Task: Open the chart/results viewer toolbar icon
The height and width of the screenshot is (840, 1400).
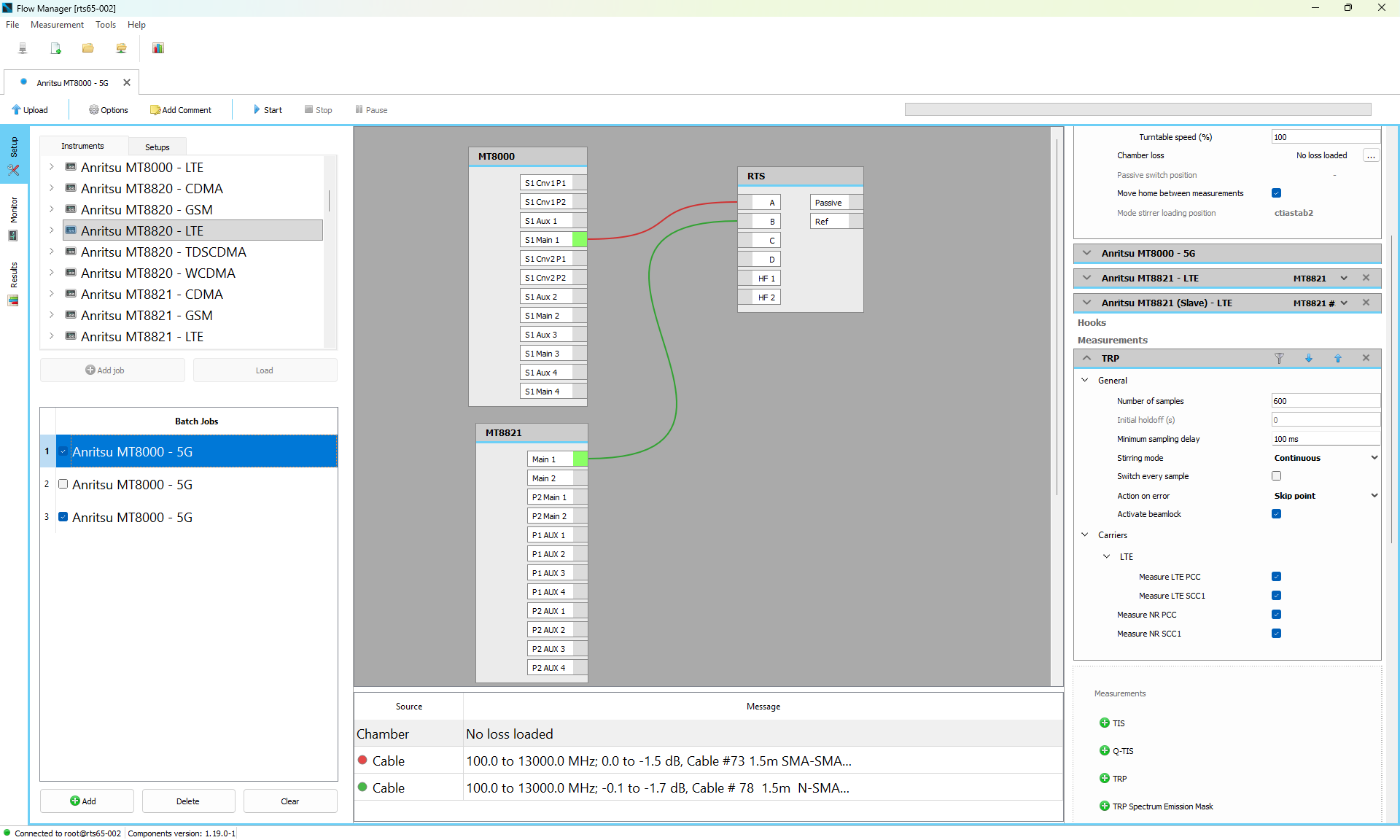Action: (157, 48)
